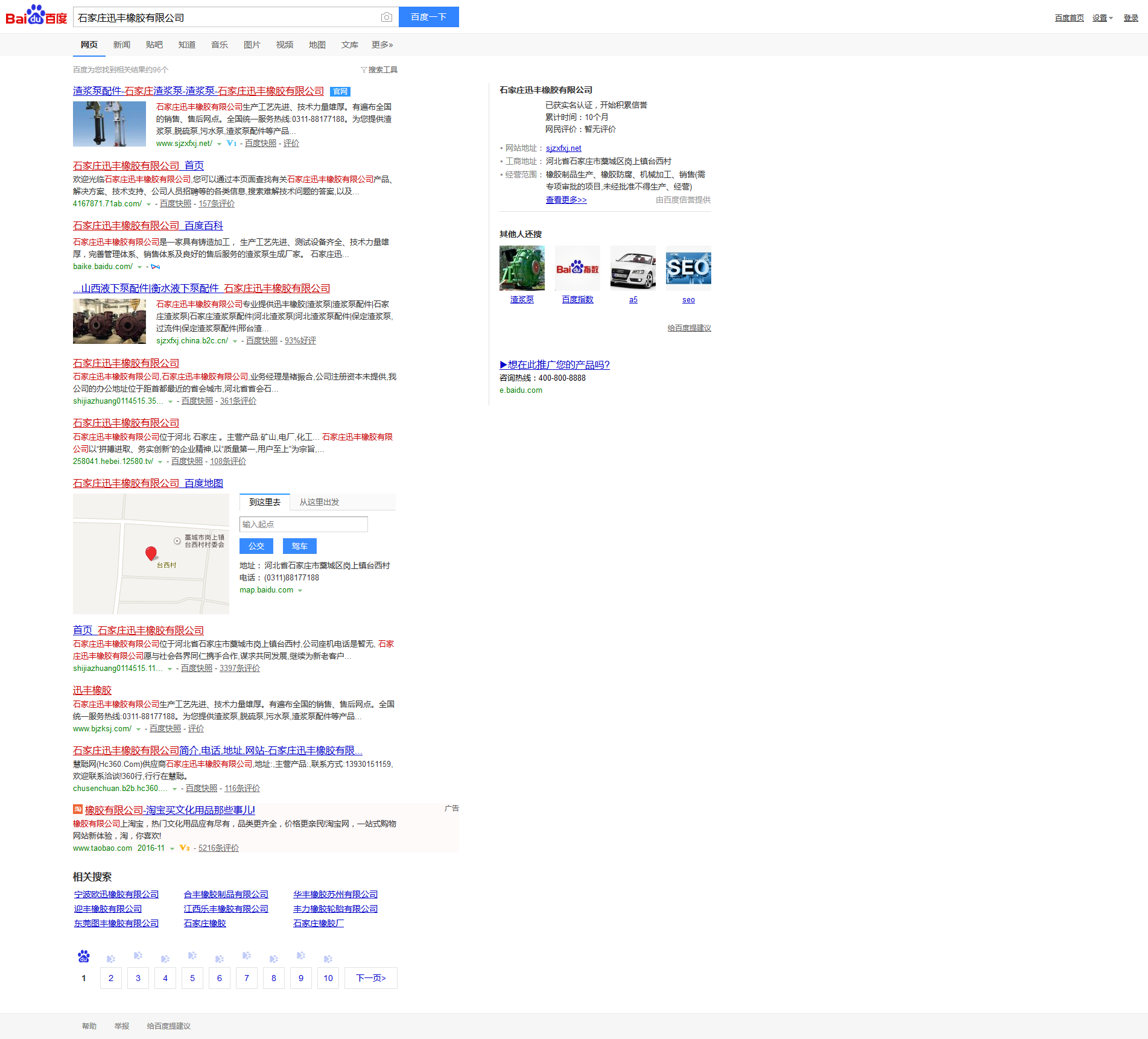Expand dropdown arrow after www.bjzksj.com/

point(138,729)
